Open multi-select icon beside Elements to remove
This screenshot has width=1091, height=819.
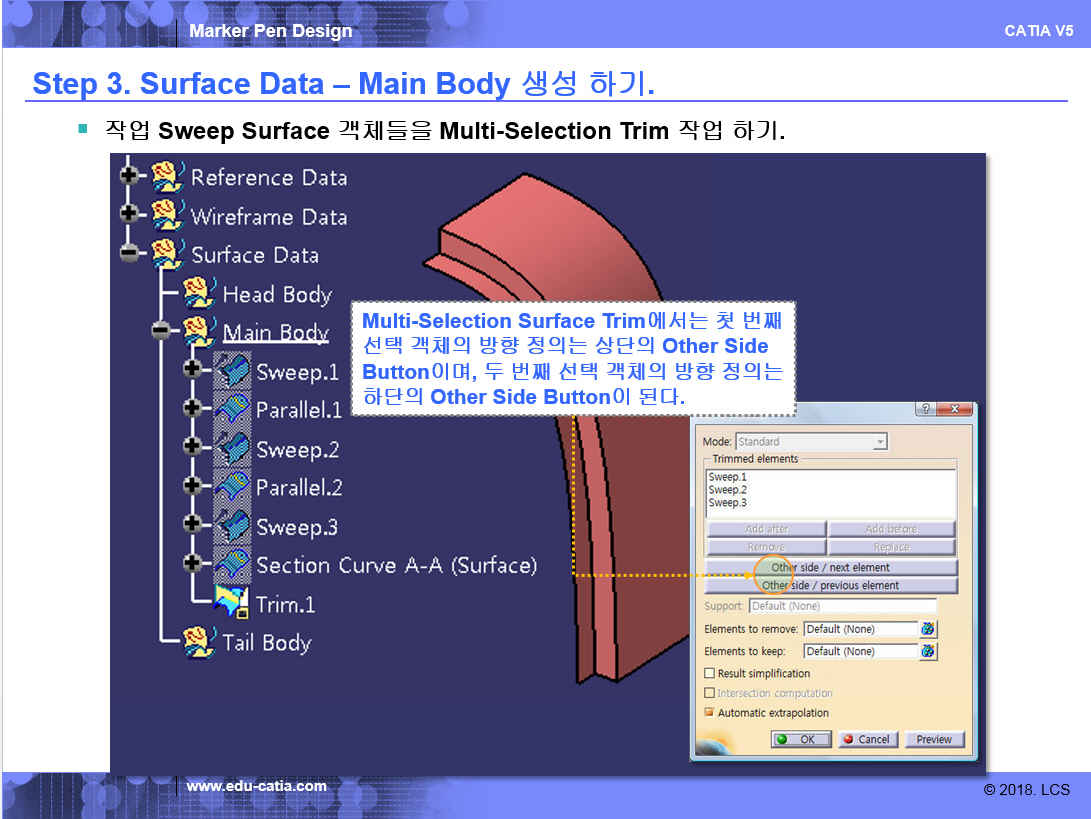(928, 629)
